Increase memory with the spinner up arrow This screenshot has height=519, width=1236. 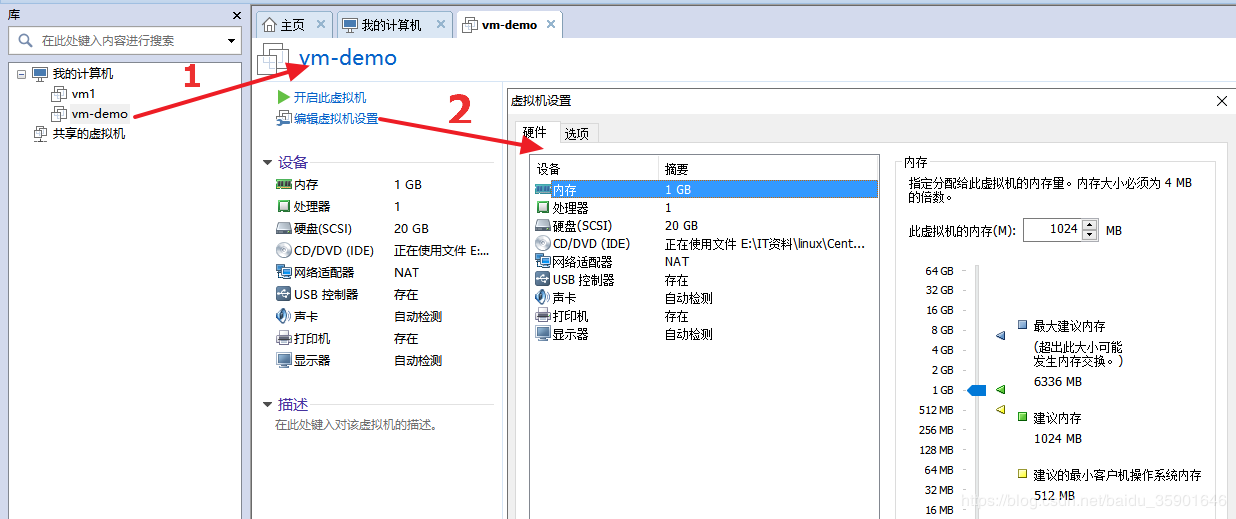(x=1089, y=225)
